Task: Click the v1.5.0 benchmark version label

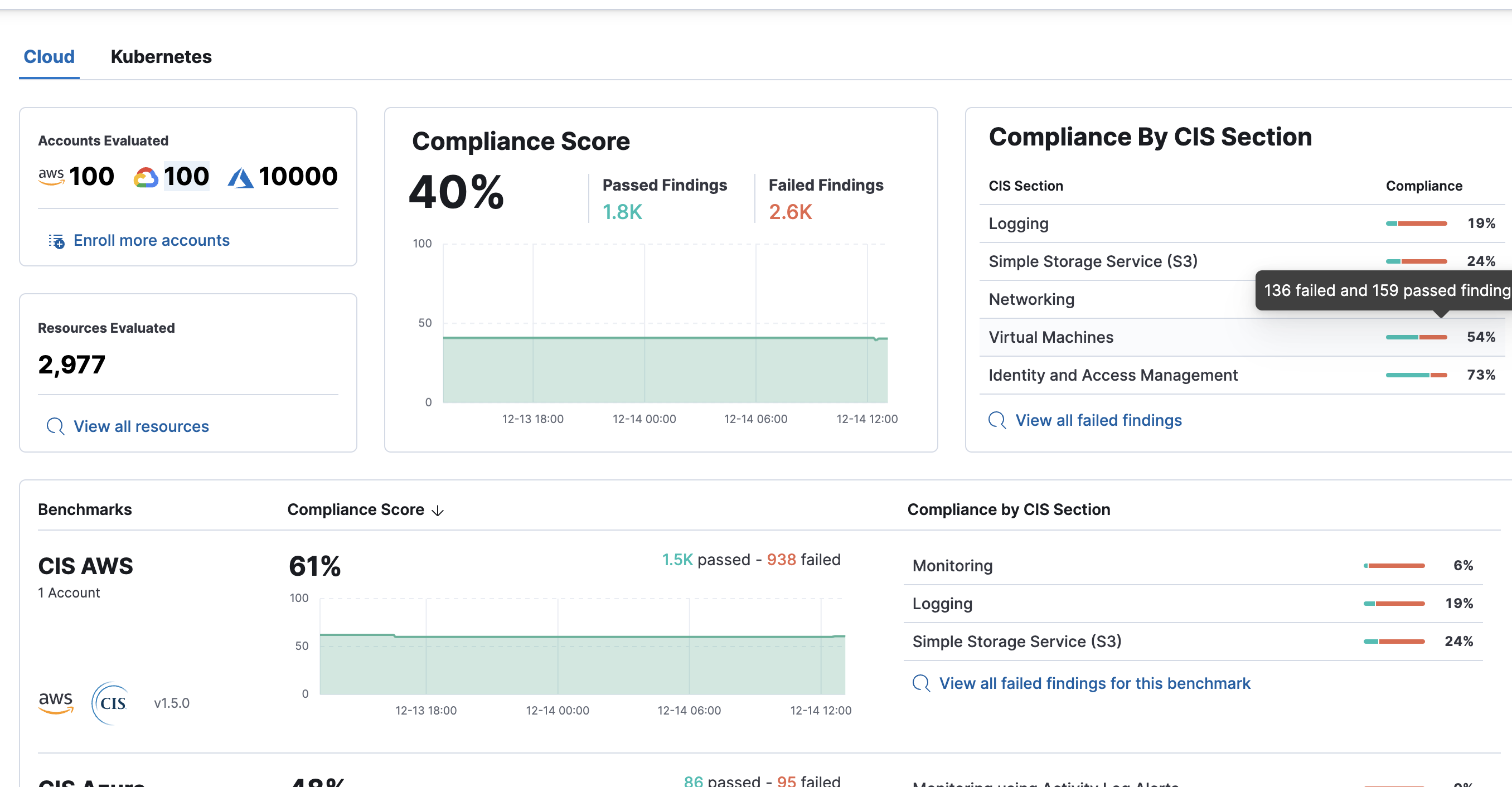Action: 171,703
